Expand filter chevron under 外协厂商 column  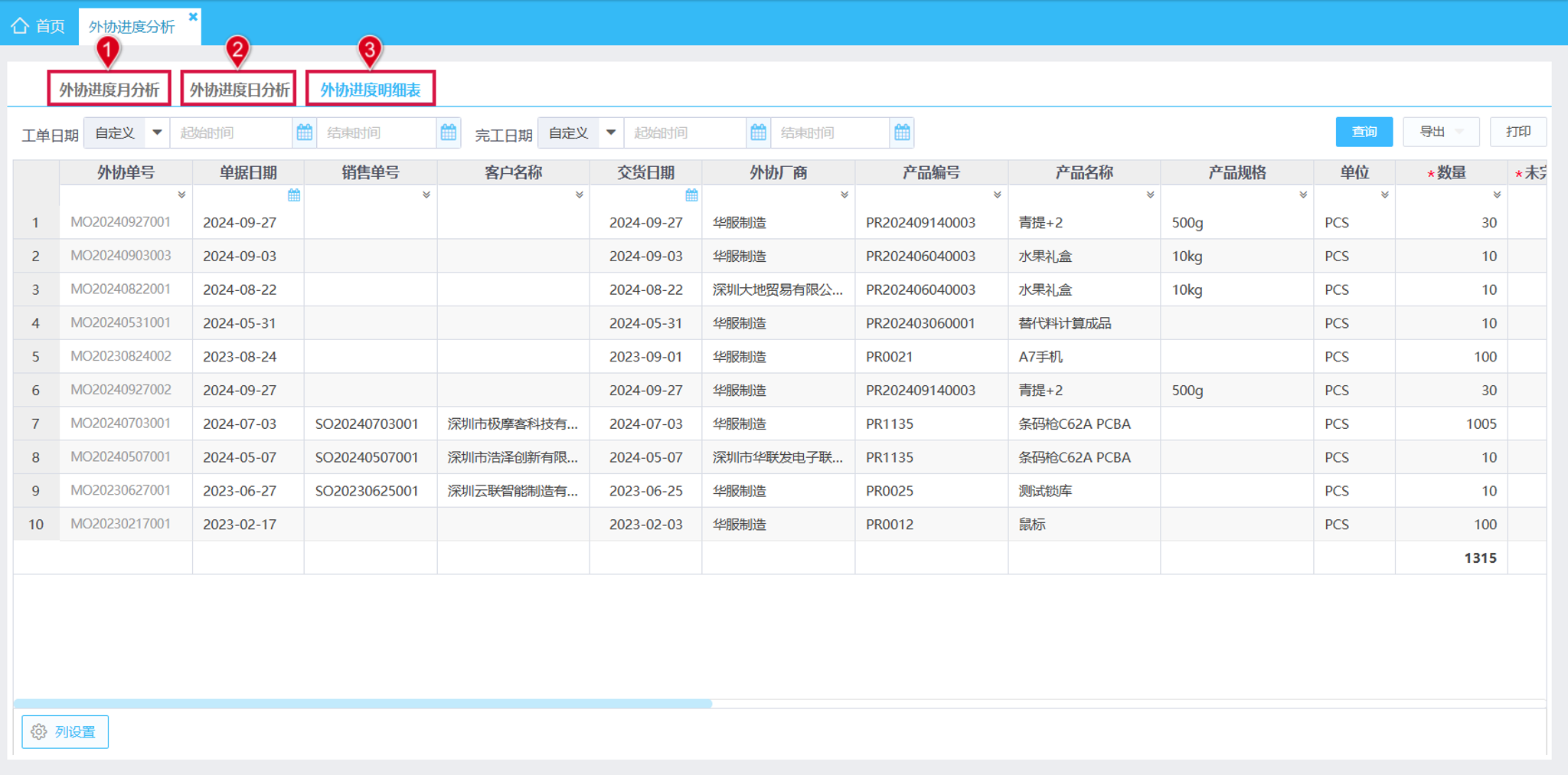pos(844,195)
